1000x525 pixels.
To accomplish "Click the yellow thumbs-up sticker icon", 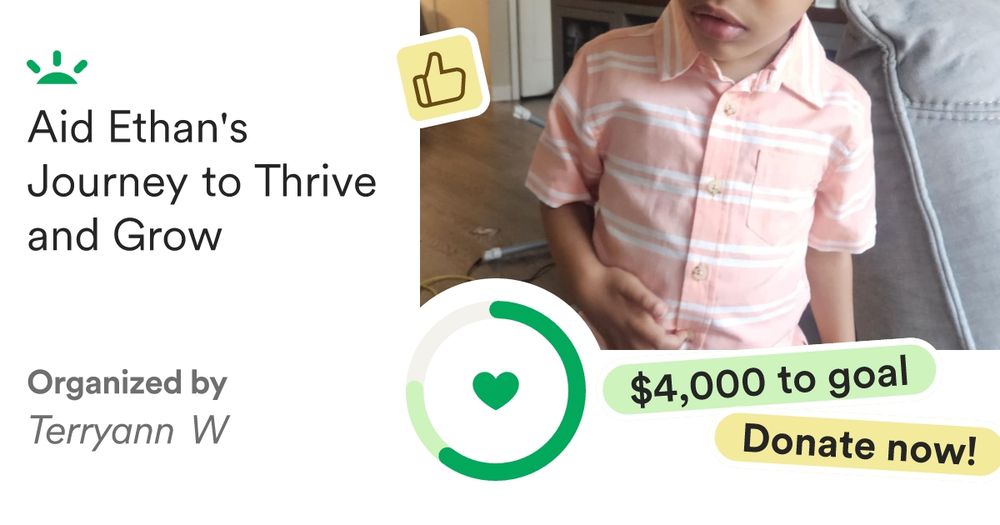I will click(x=441, y=79).
